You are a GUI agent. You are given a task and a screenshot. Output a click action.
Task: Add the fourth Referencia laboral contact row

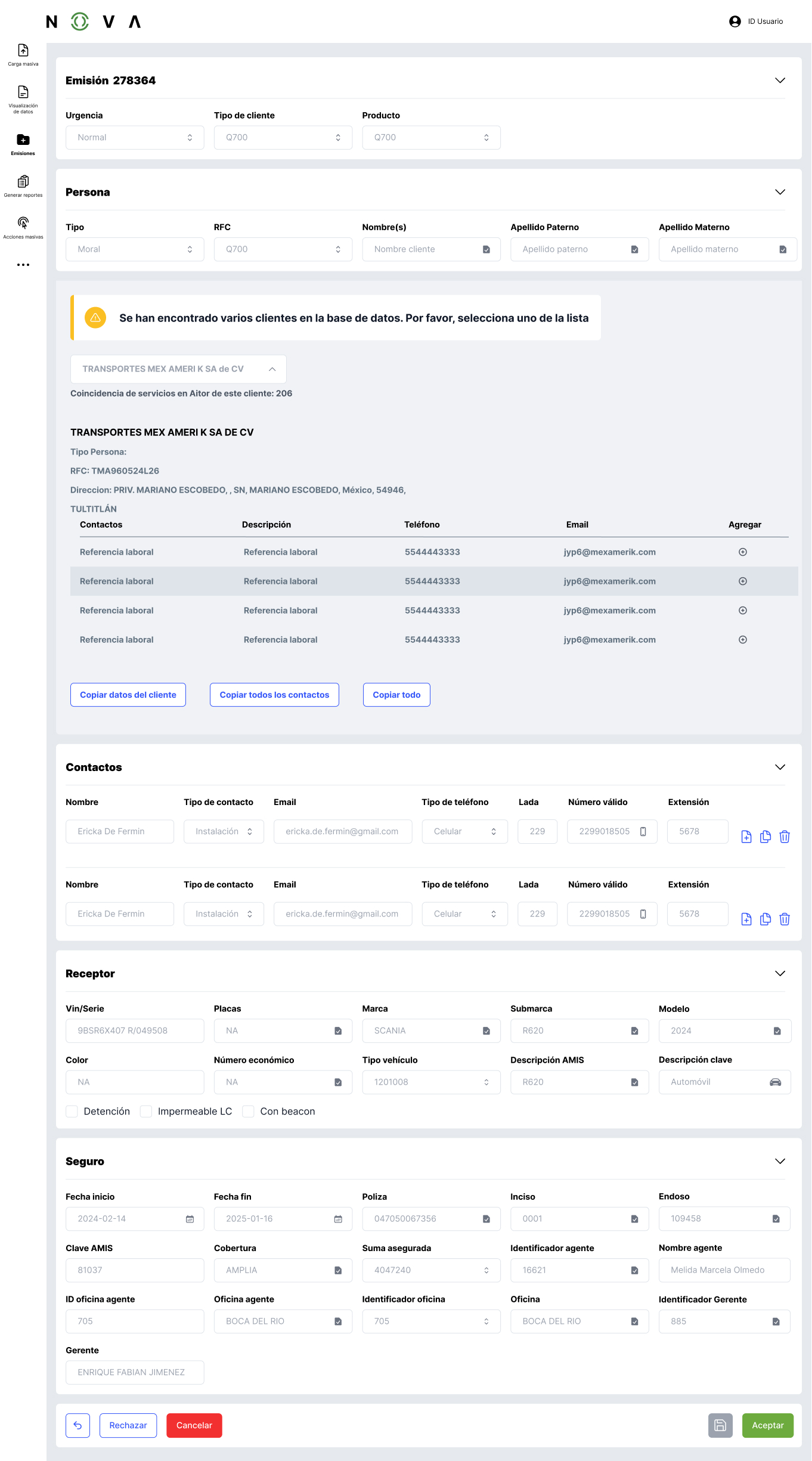(743, 640)
